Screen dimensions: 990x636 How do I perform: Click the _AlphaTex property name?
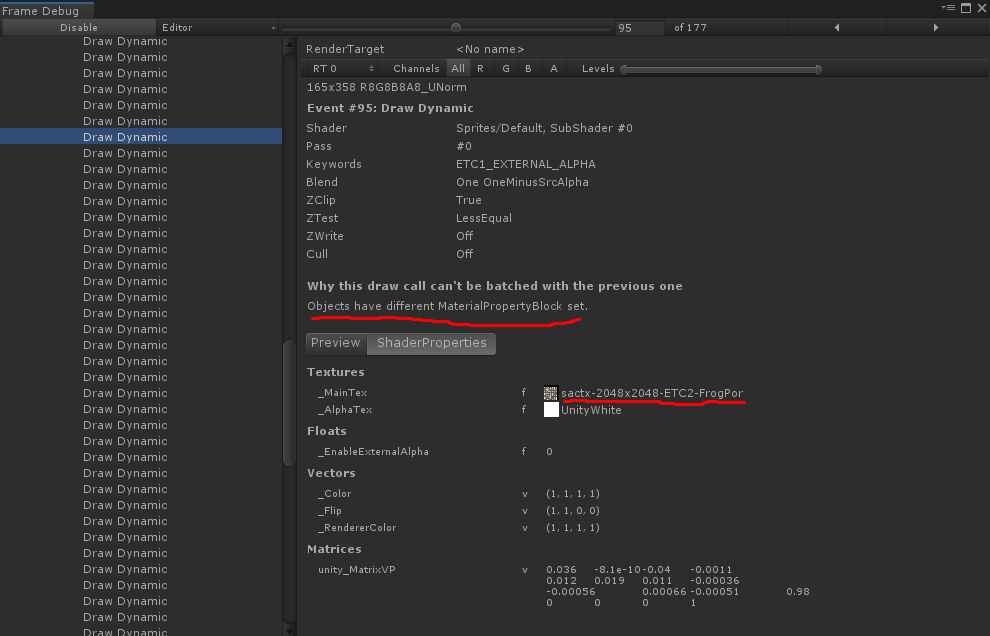tap(345, 410)
